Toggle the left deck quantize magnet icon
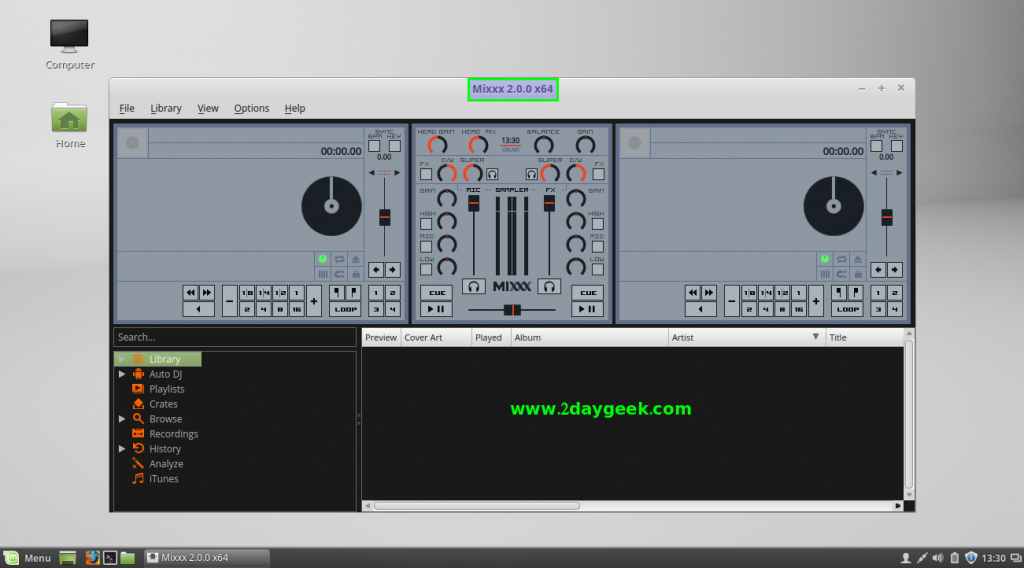 340,274
